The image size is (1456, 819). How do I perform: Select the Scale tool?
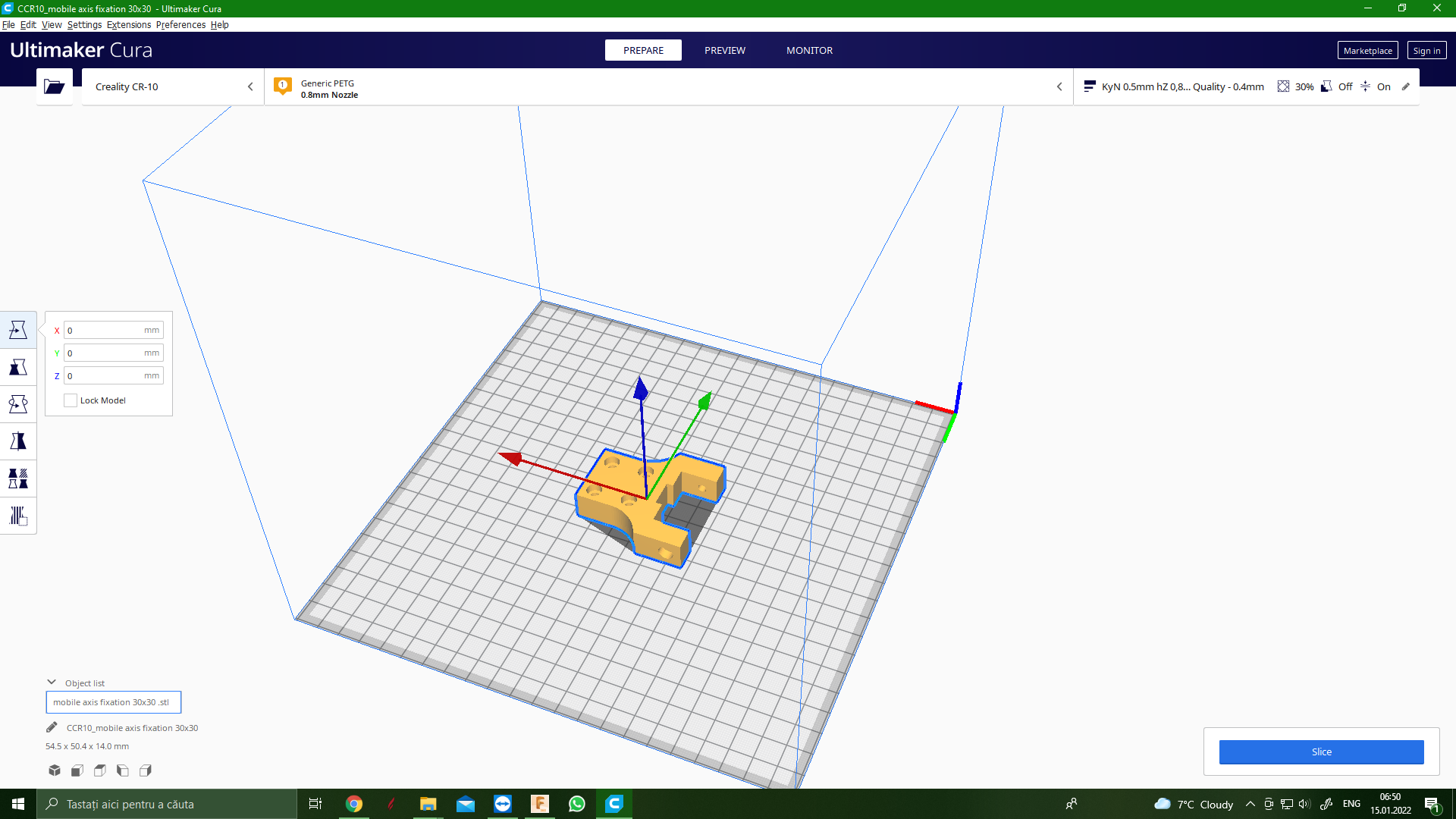[18, 367]
